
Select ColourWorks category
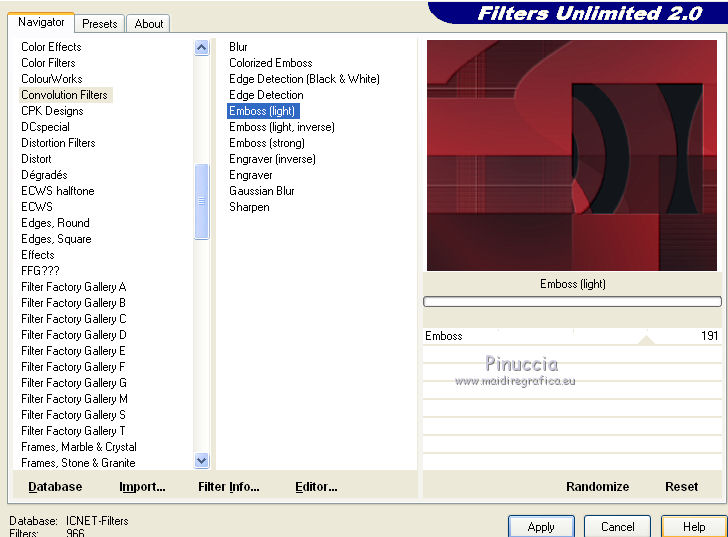52,79
